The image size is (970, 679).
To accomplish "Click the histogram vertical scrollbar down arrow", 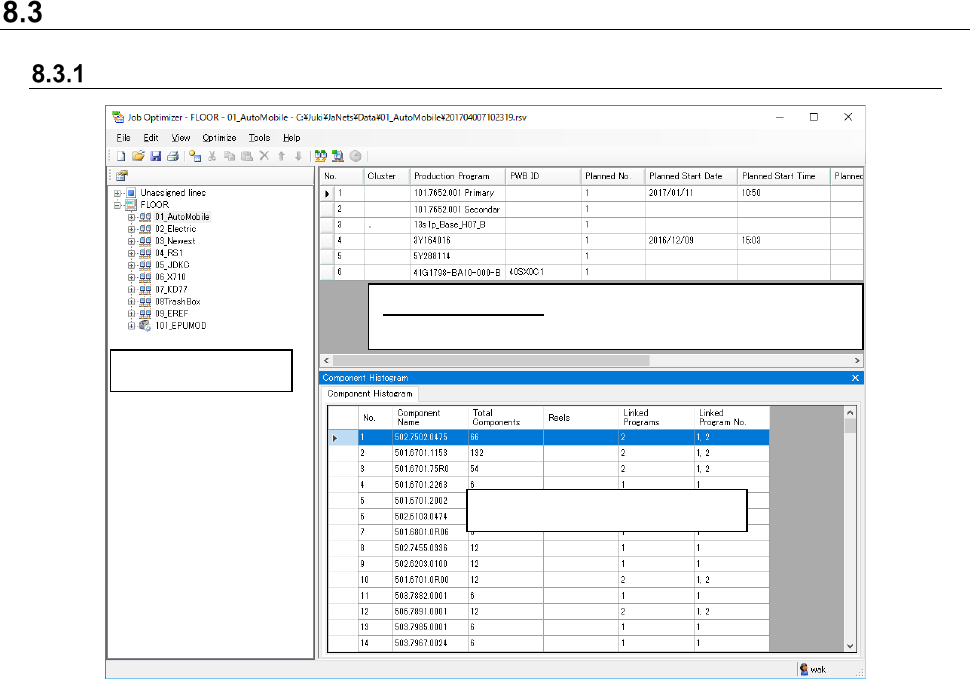I will tap(850, 646).
